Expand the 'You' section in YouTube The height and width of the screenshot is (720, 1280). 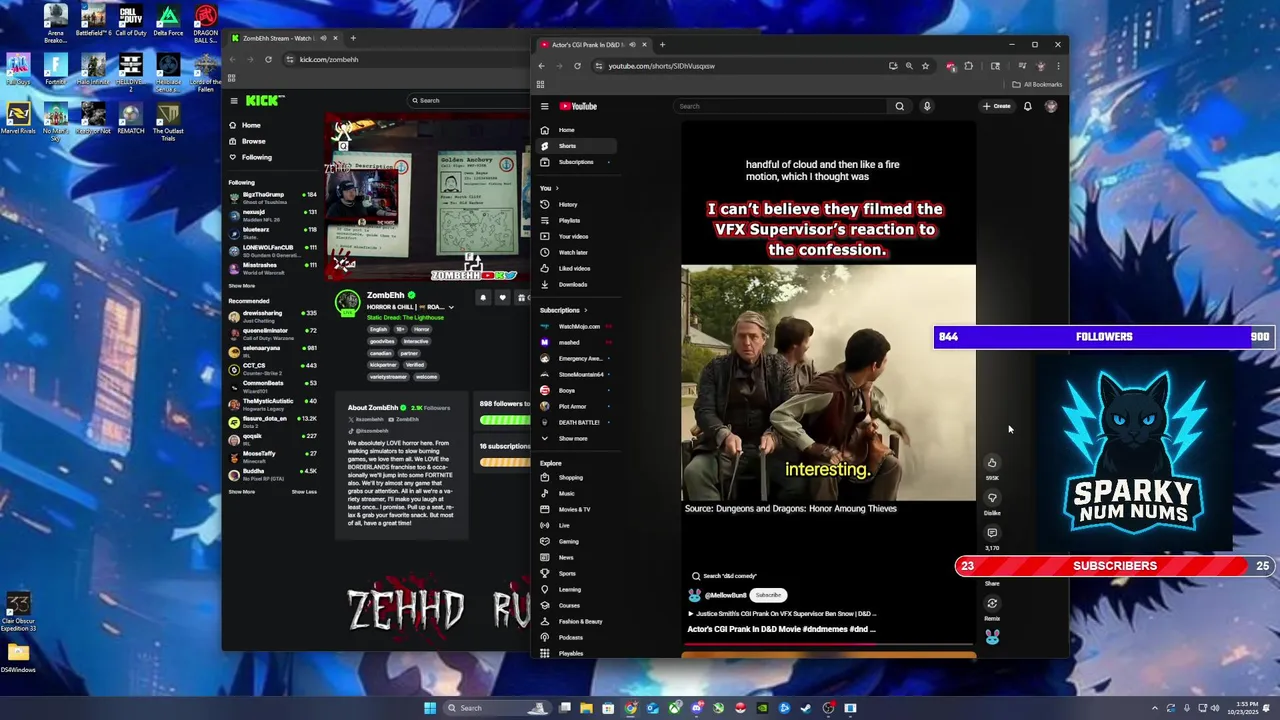549,188
